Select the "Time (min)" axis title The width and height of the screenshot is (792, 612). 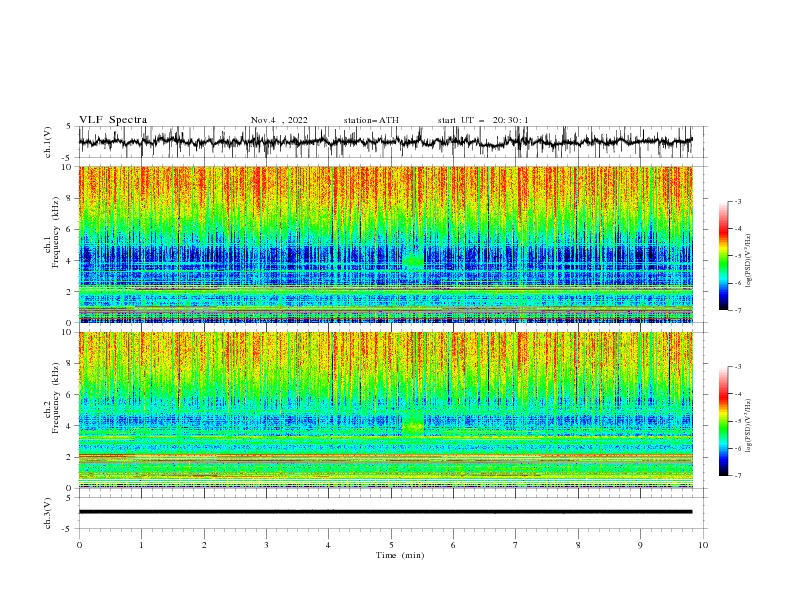400,555
